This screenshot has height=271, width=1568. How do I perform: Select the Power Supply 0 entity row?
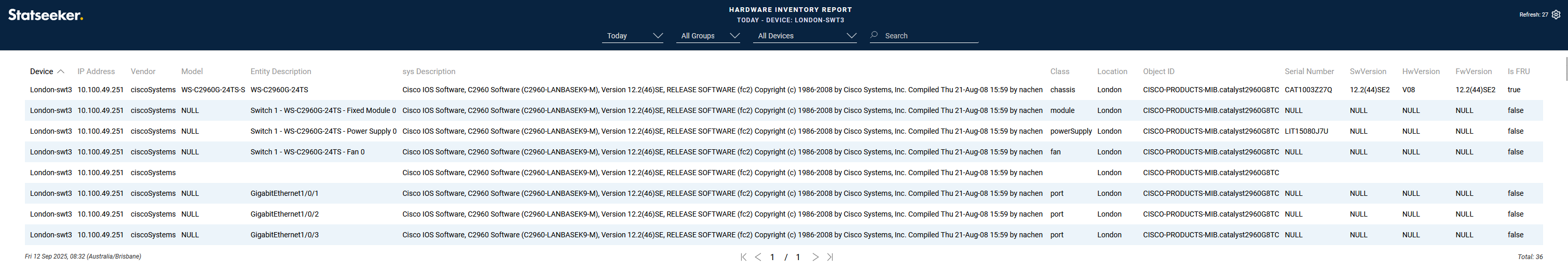click(x=323, y=131)
